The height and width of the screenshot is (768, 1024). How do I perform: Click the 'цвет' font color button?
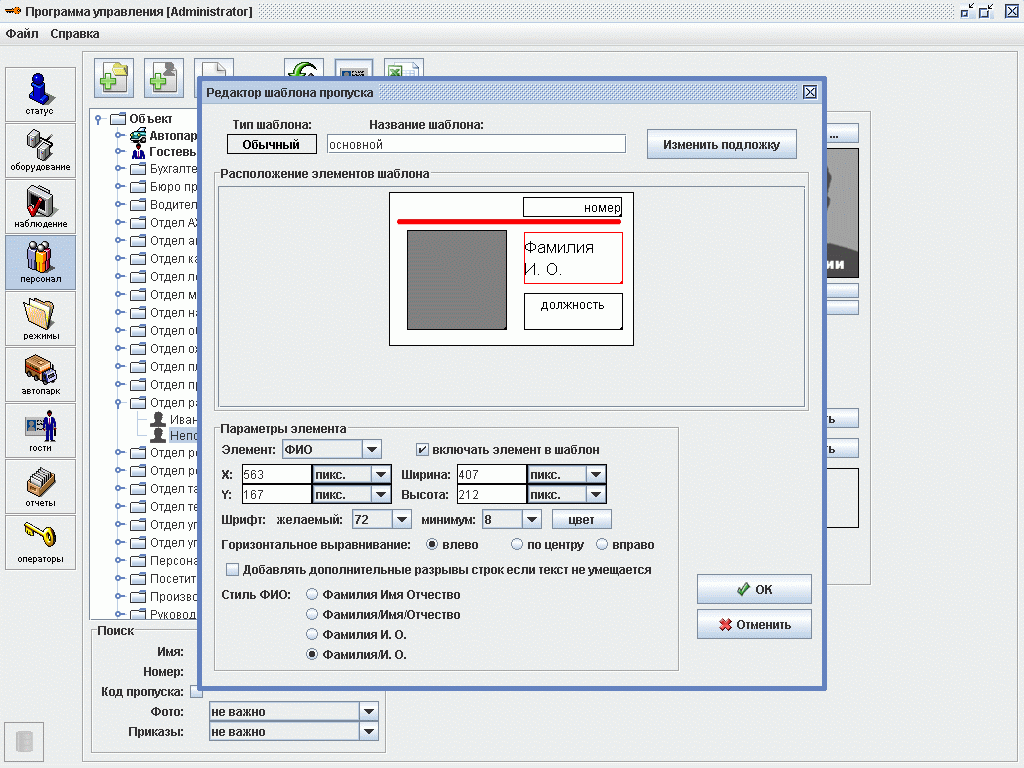point(581,520)
